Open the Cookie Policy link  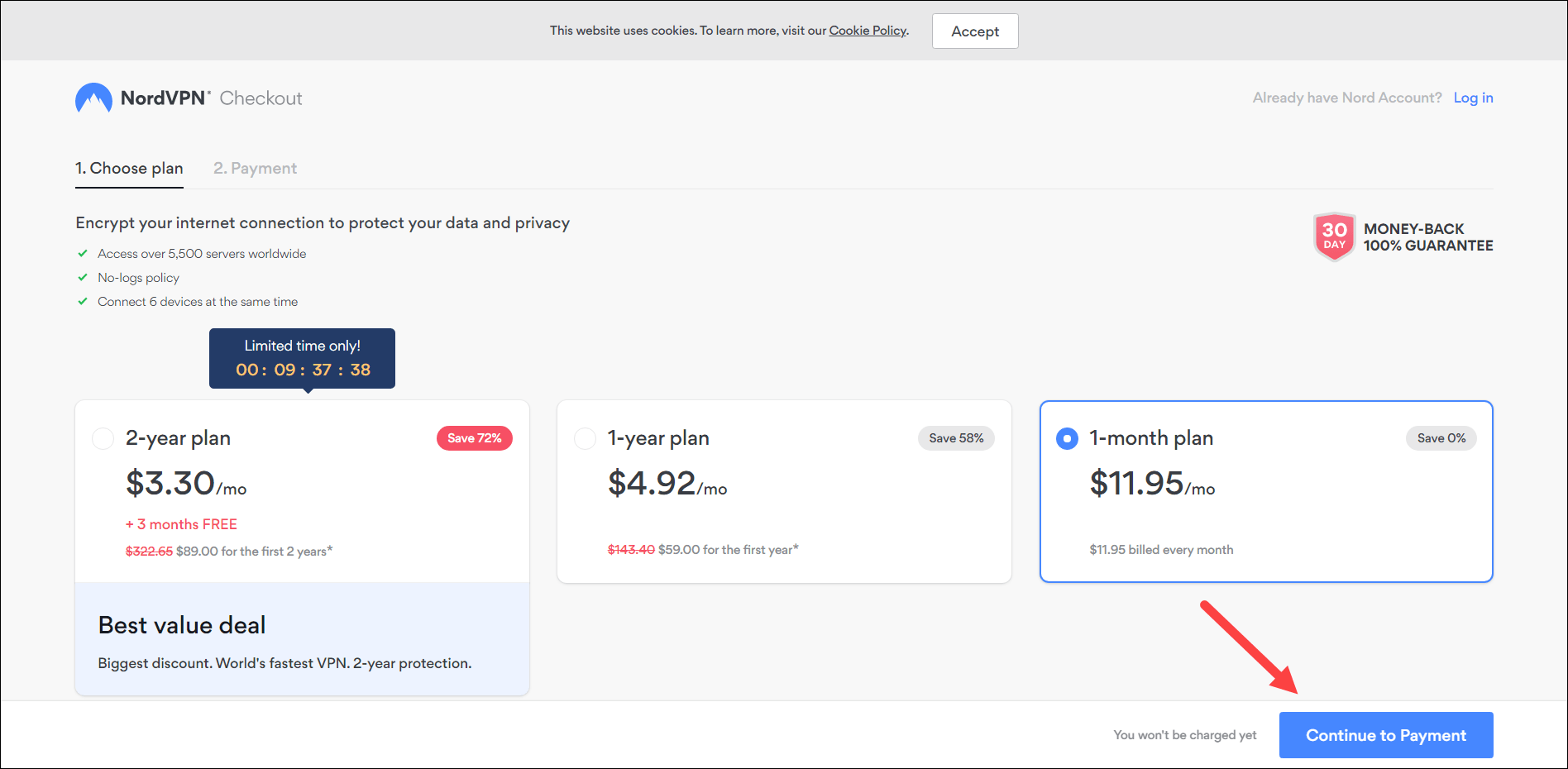tap(868, 31)
